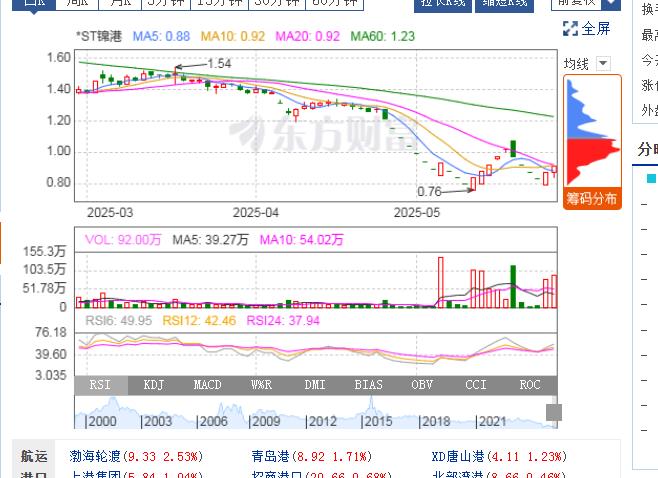Click the MA5: 0.88 legend value
This screenshot has width=658, height=478.
pyautogui.click(x=162, y=36)
